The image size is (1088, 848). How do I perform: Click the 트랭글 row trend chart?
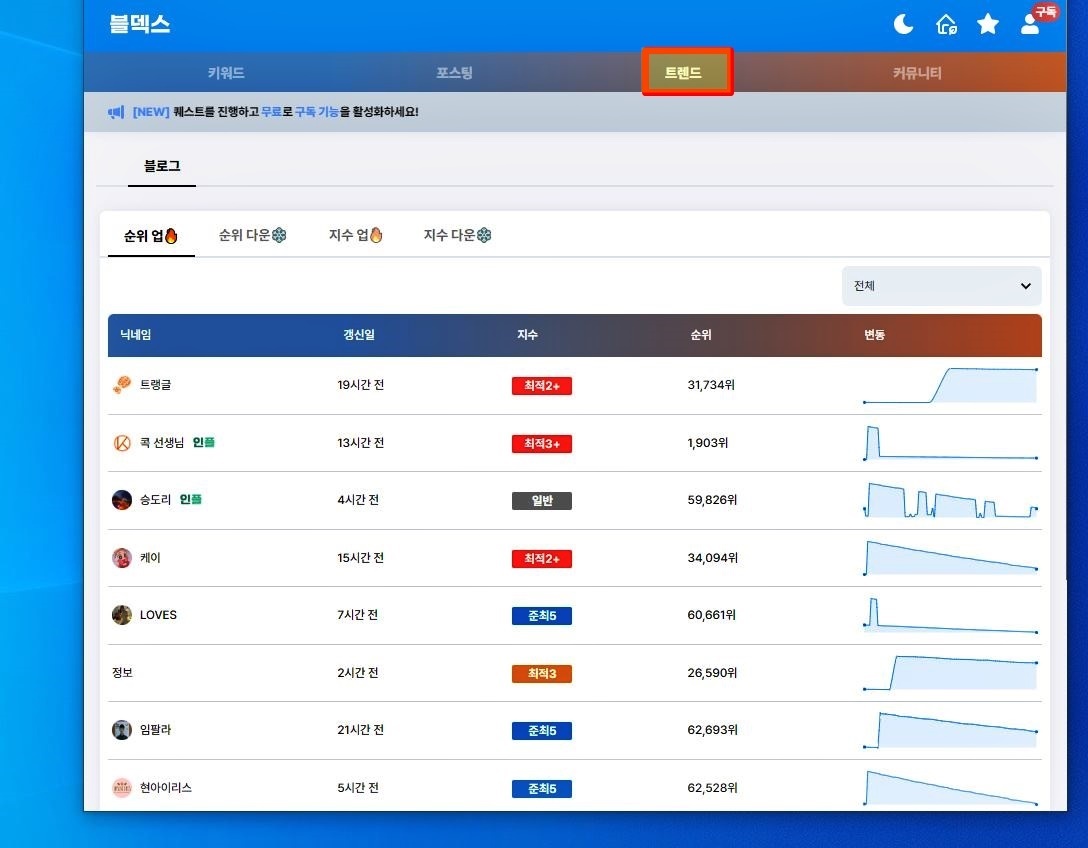(950, 385)
